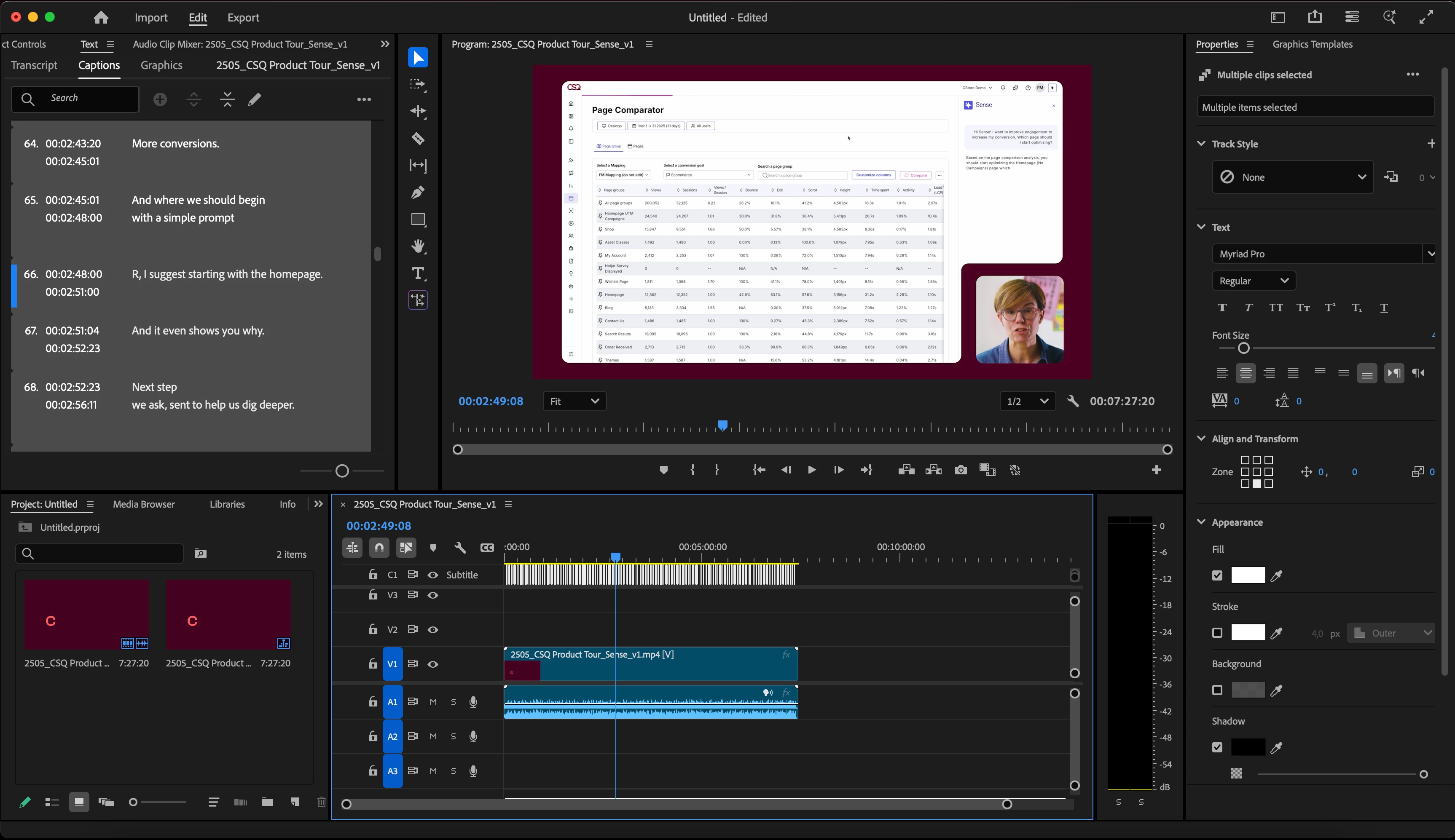The width and height of the screenshot is (1455, 840).
Task: Select the Hand tool
Action: coord(418,246)
